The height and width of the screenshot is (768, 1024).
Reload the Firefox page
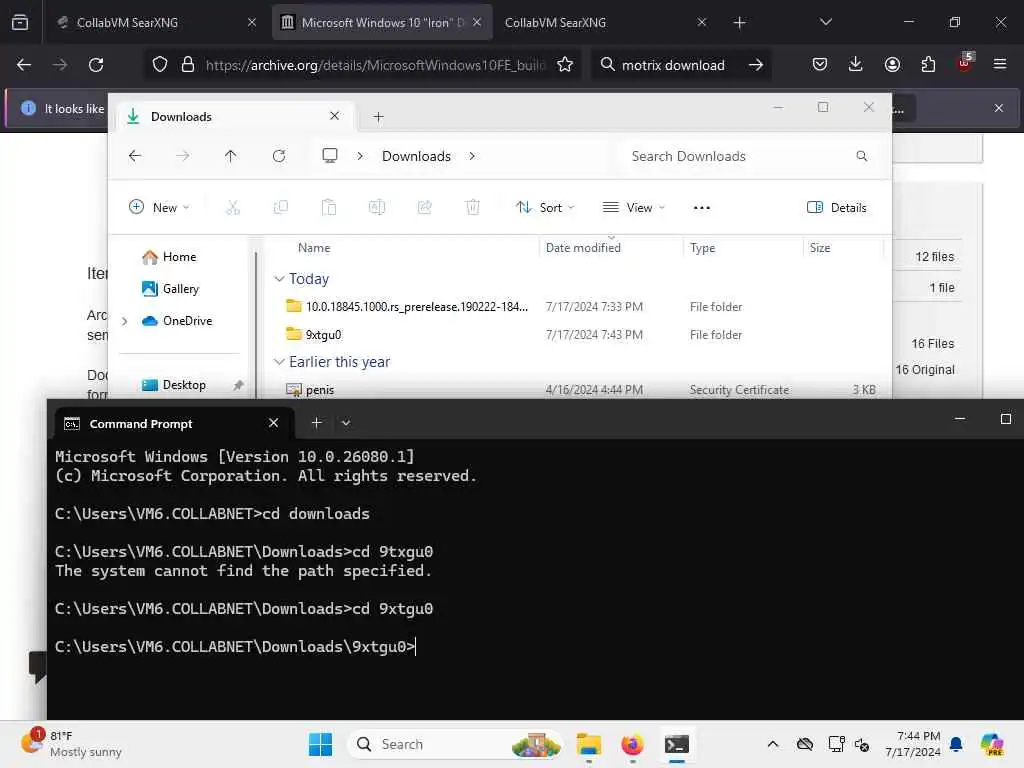point(96,65)
